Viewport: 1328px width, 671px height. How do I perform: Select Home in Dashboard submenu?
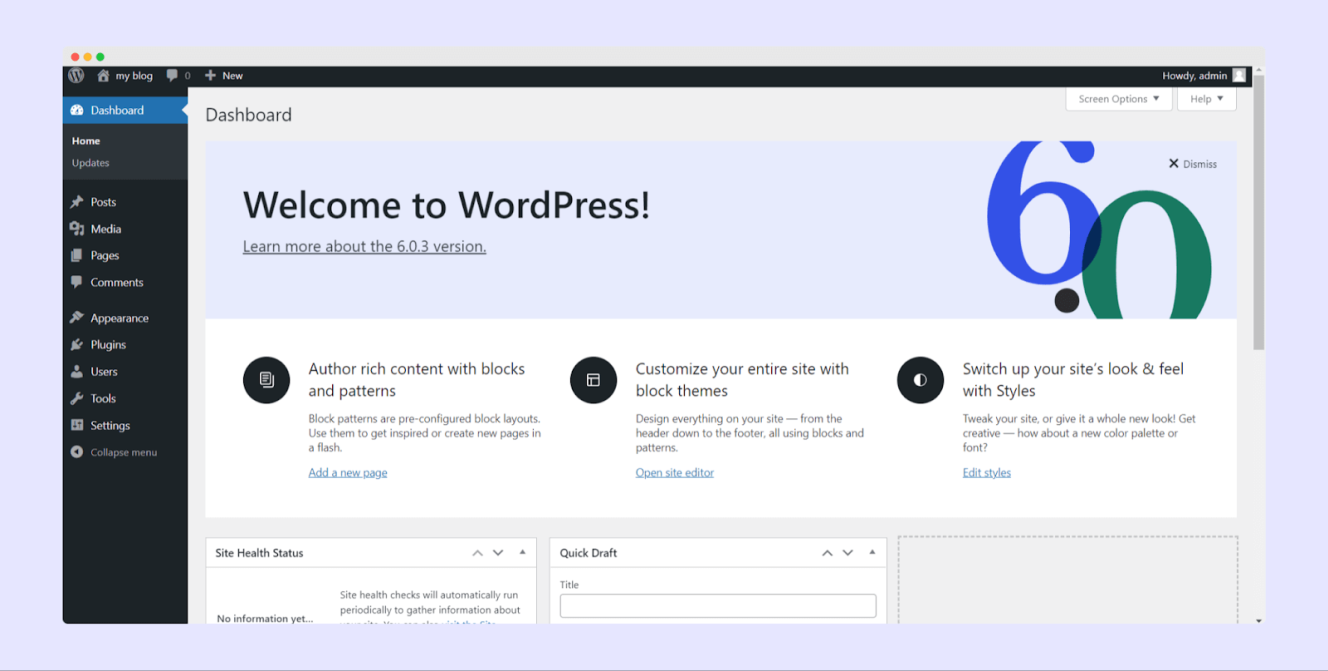86,141
